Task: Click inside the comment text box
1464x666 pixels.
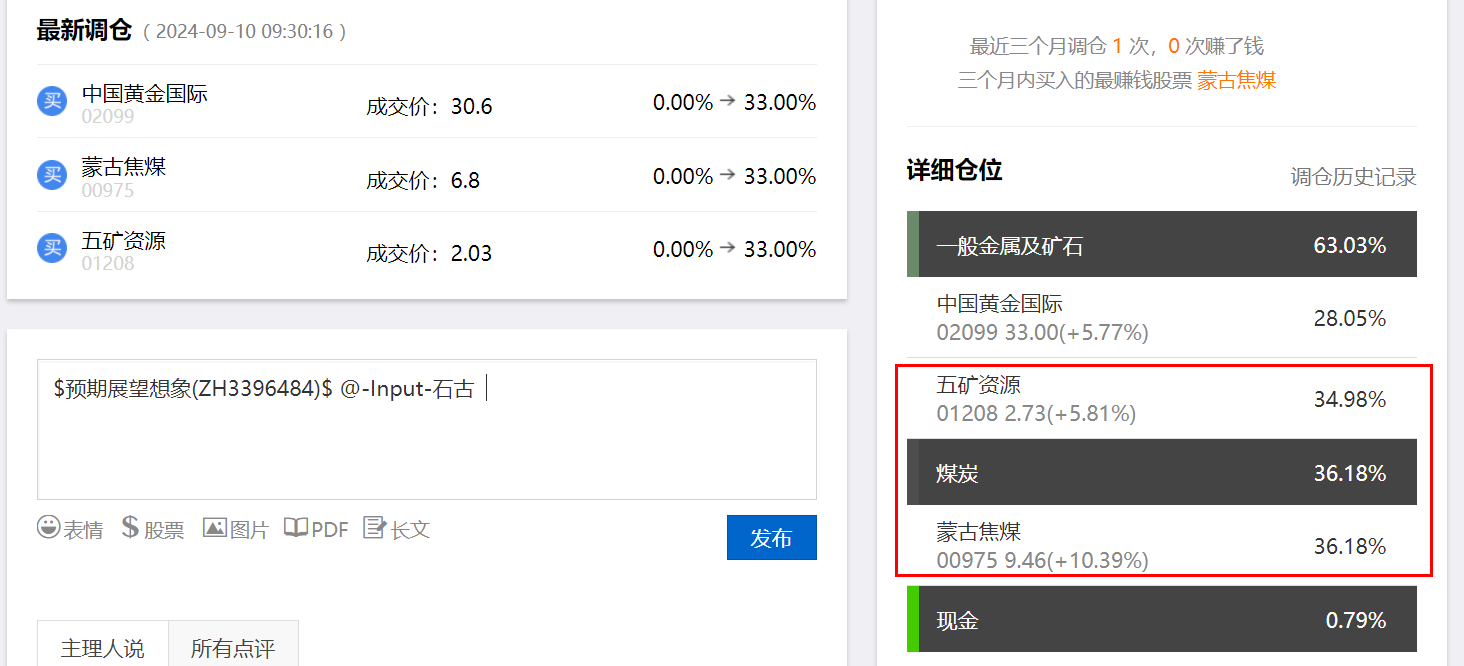Action: tap(426, 440)
